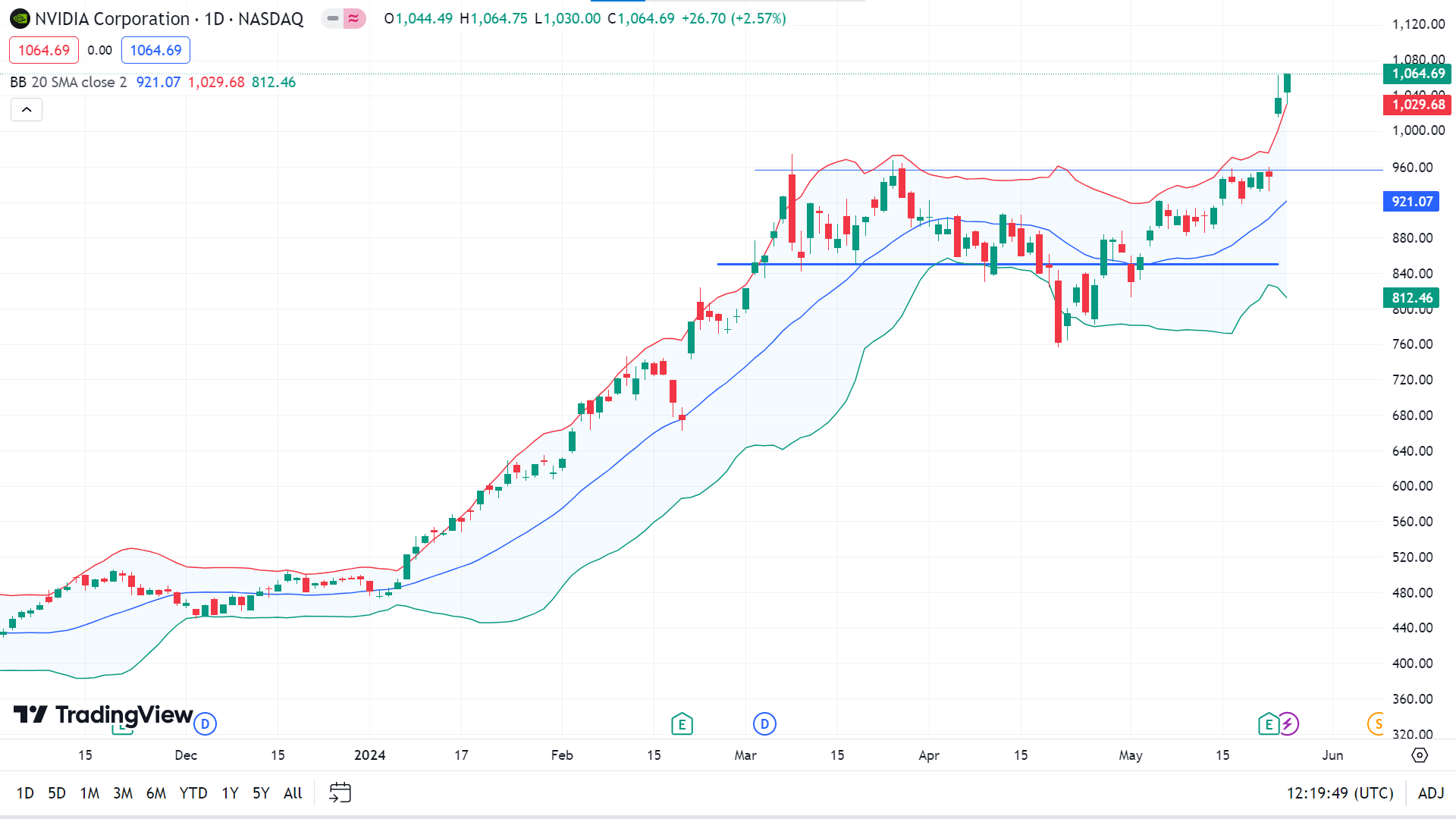This screenshot has height=819, width=1456.
Task: Select the YTD time range
Action: tap(193, 792)
